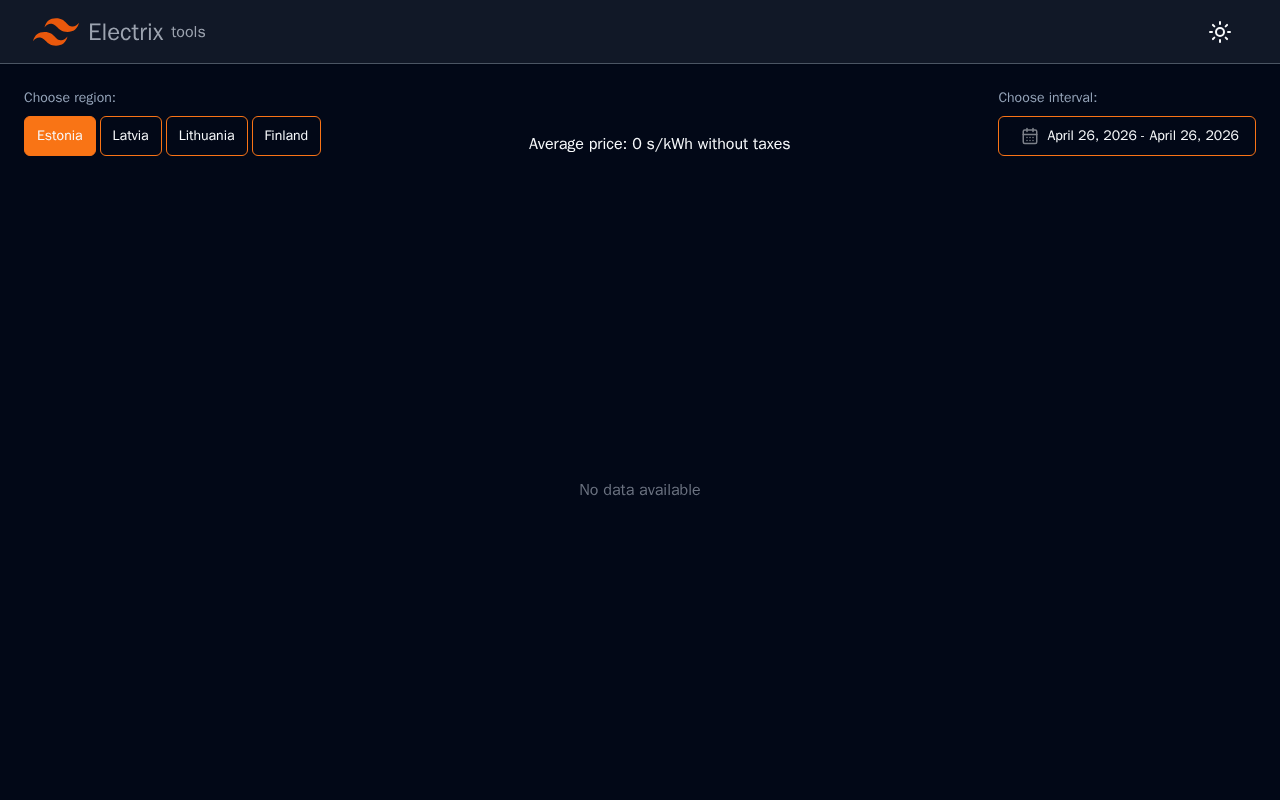Choose Lithuania as region

pos(207,136)
